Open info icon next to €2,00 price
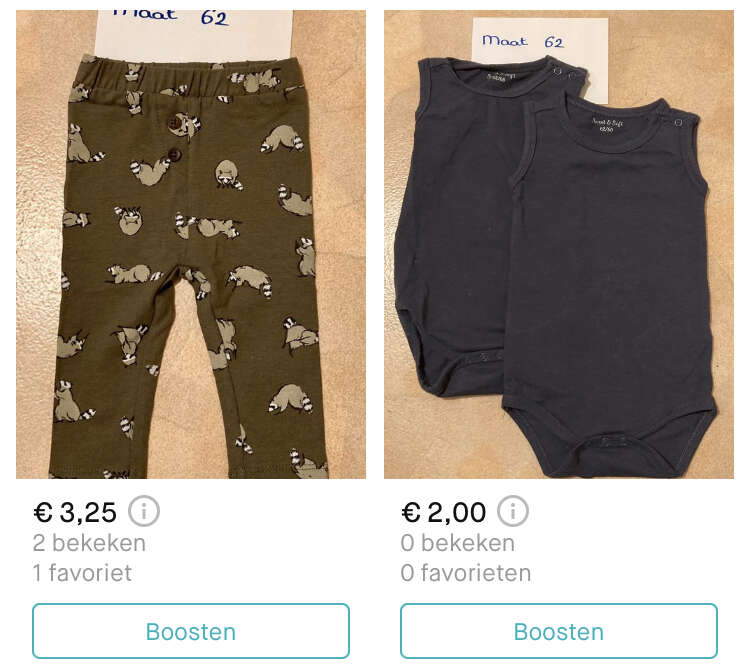Viewport: 750px width, 671px height. click(x=513, y=511)
